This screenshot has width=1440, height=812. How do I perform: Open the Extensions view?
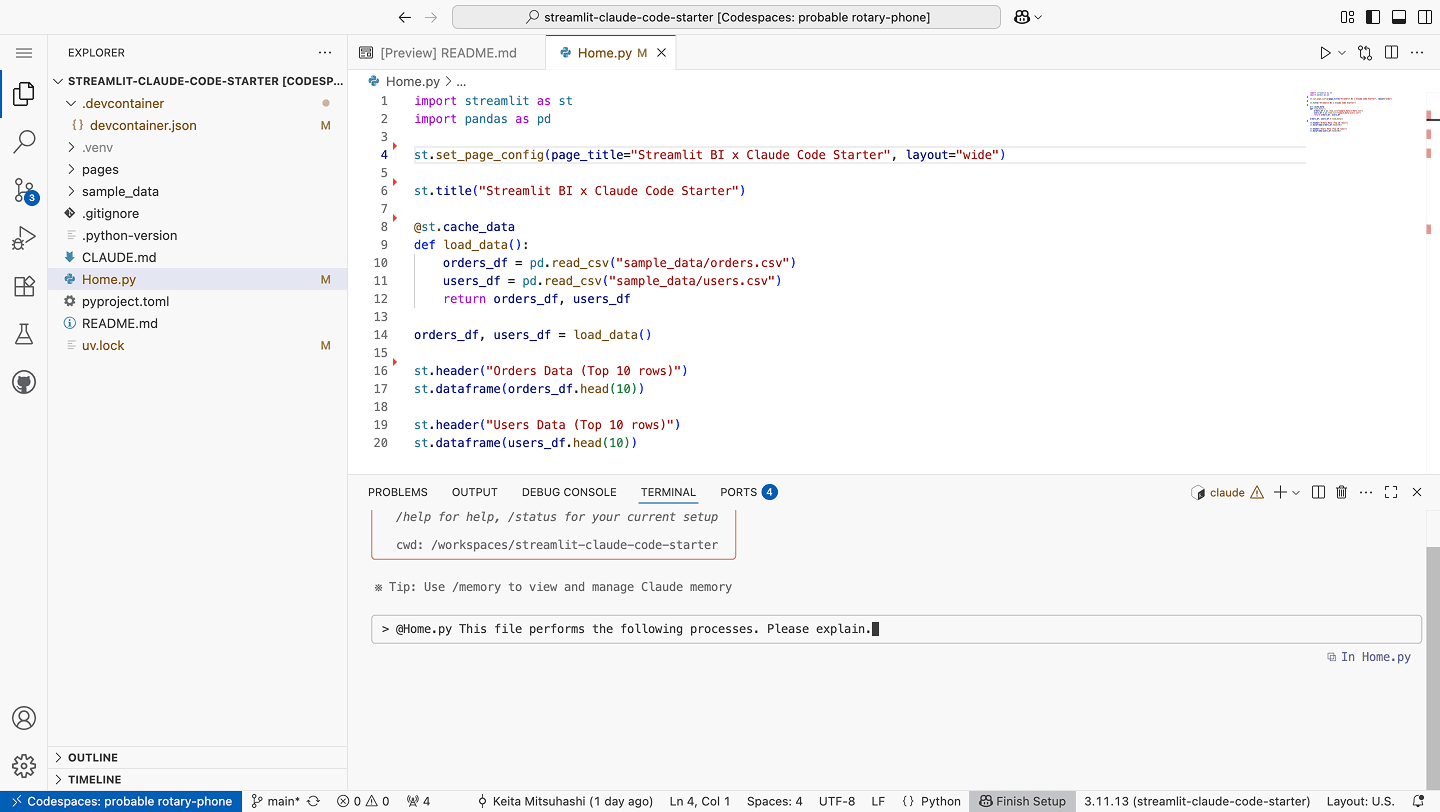coord(24,286)
